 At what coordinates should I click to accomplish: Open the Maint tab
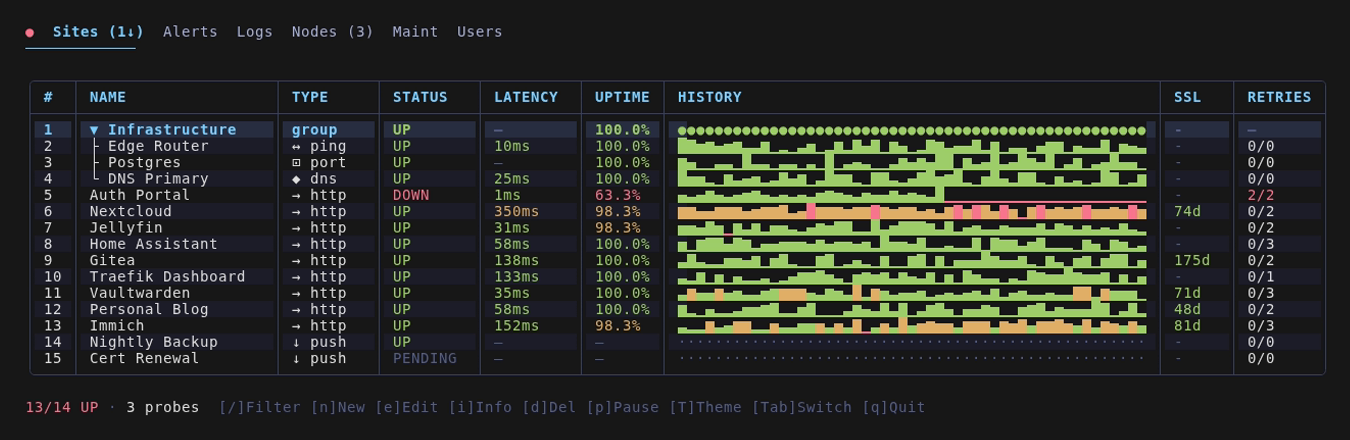[415, 32]
